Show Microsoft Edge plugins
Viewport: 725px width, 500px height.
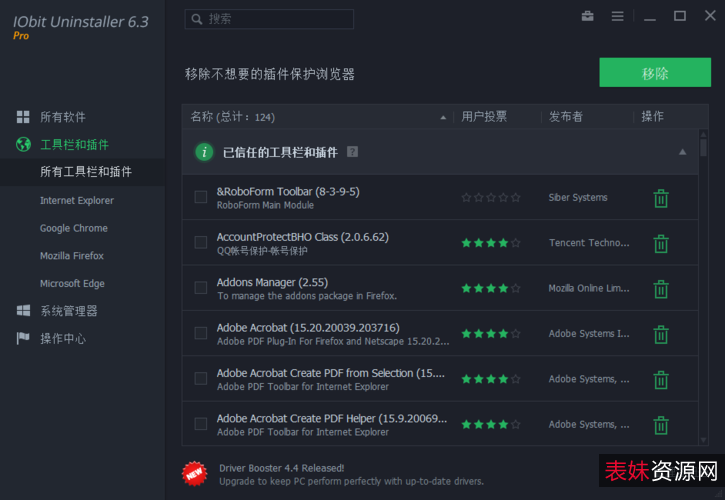(x=72, y=284)
